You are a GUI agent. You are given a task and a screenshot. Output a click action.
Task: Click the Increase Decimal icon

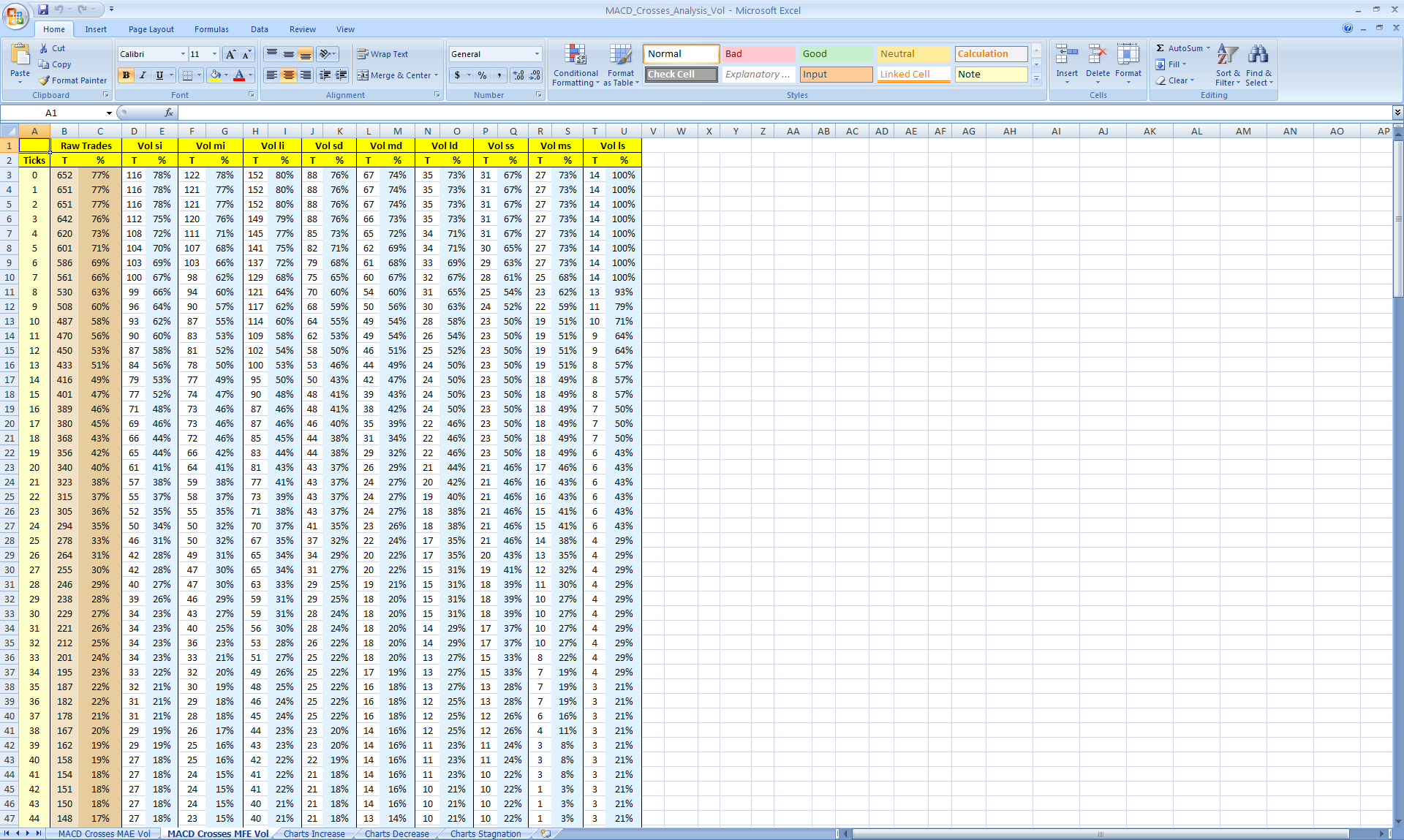tap(518, 75)
